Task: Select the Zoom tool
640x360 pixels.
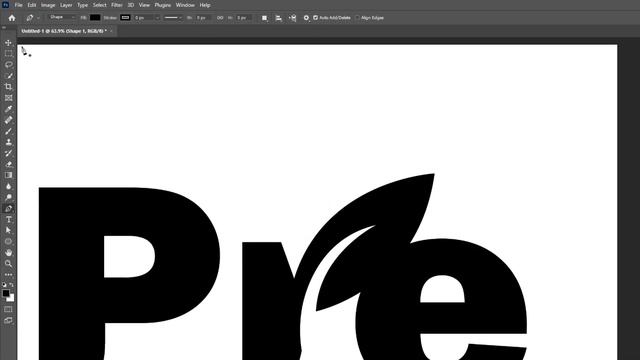Action: (x=8, y=264)
